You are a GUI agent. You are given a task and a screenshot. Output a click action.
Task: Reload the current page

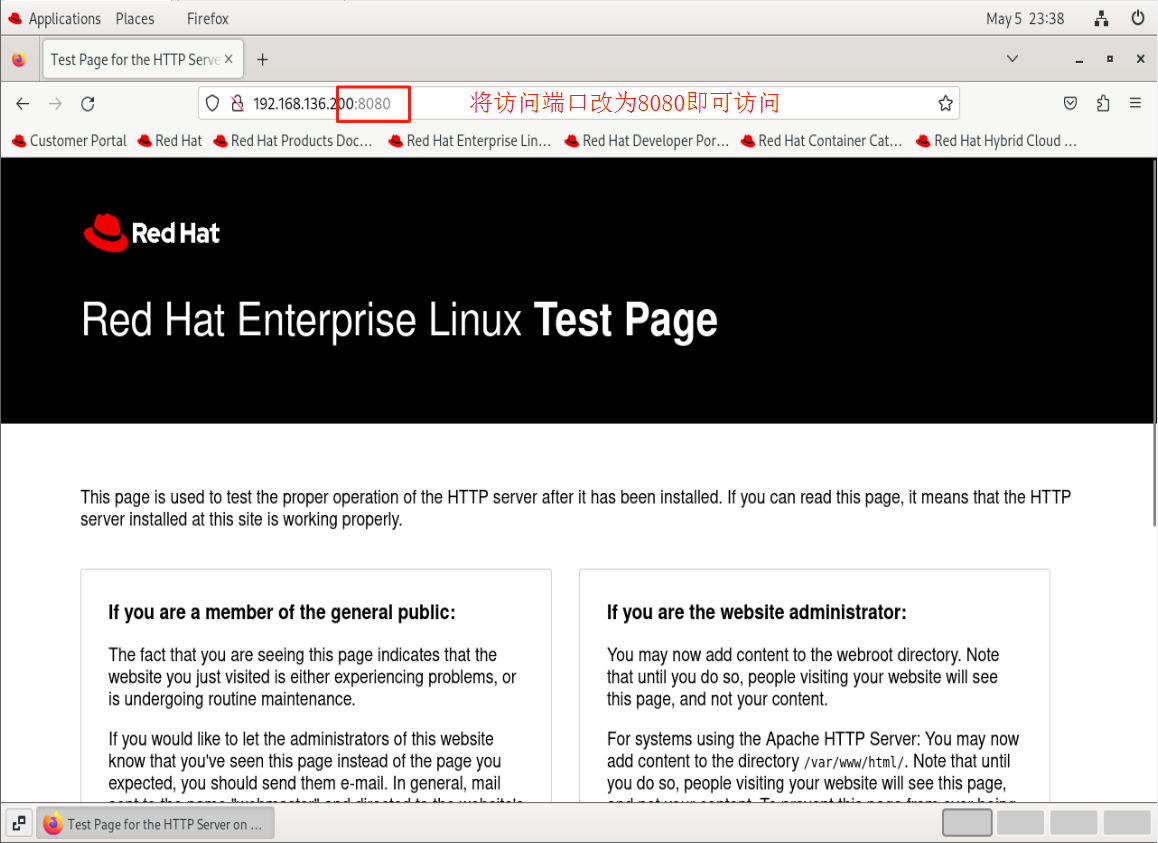tap(88, 103)
